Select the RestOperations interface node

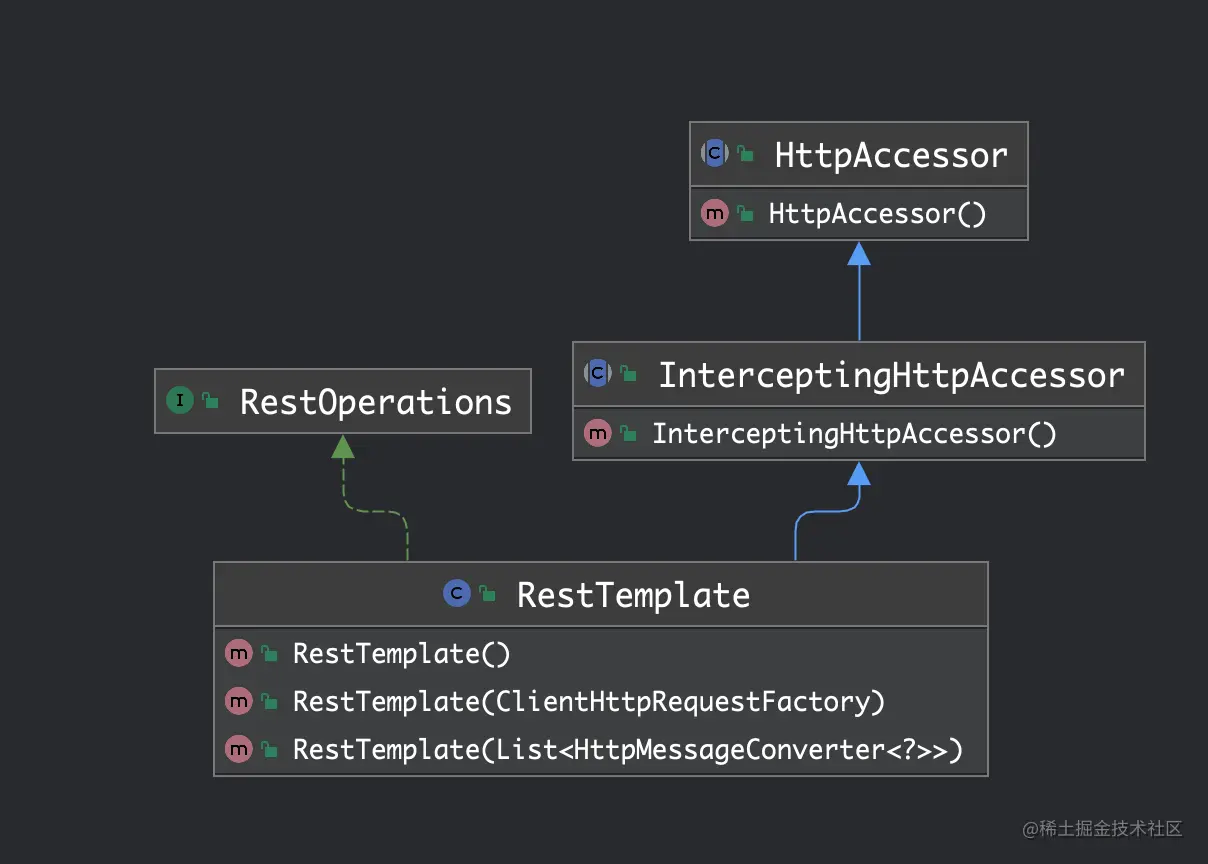(x=375, y=402)
